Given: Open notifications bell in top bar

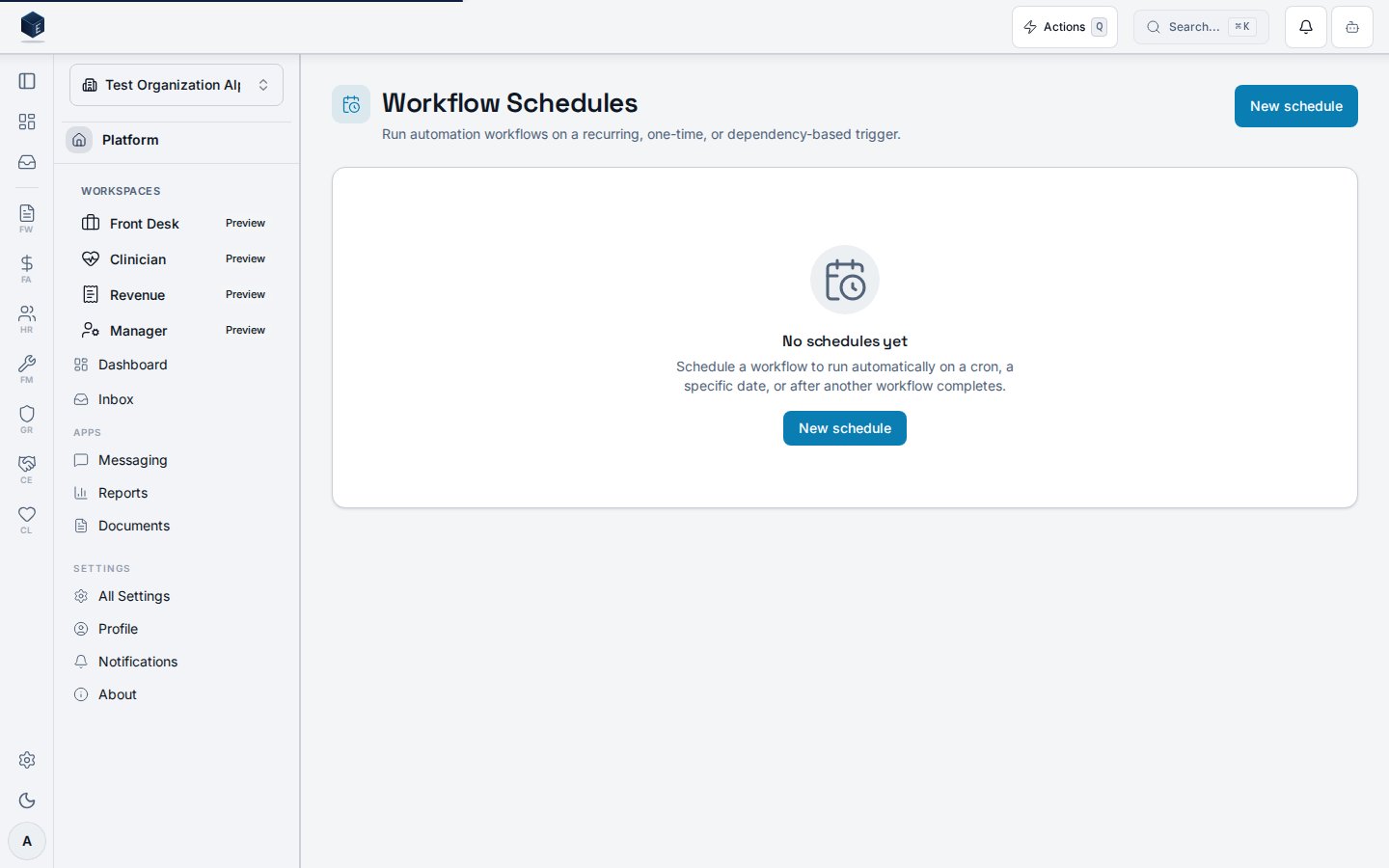Looking at the screenshot, I should pyautogui.click(x=1306, y=27).
